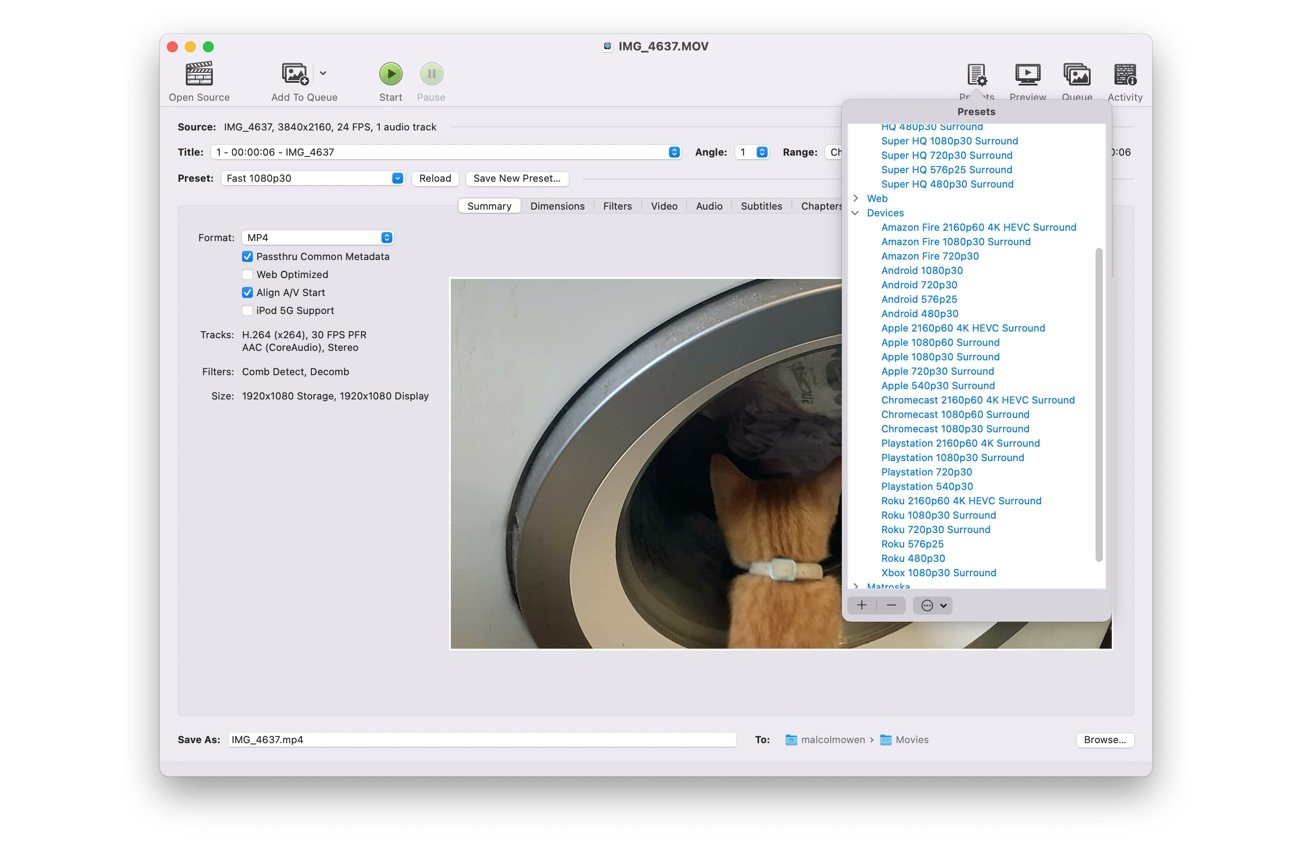The height and width of the screenshot is (843, 1312).
Task: Show the Queue window icon
Action: (1076, 75)
